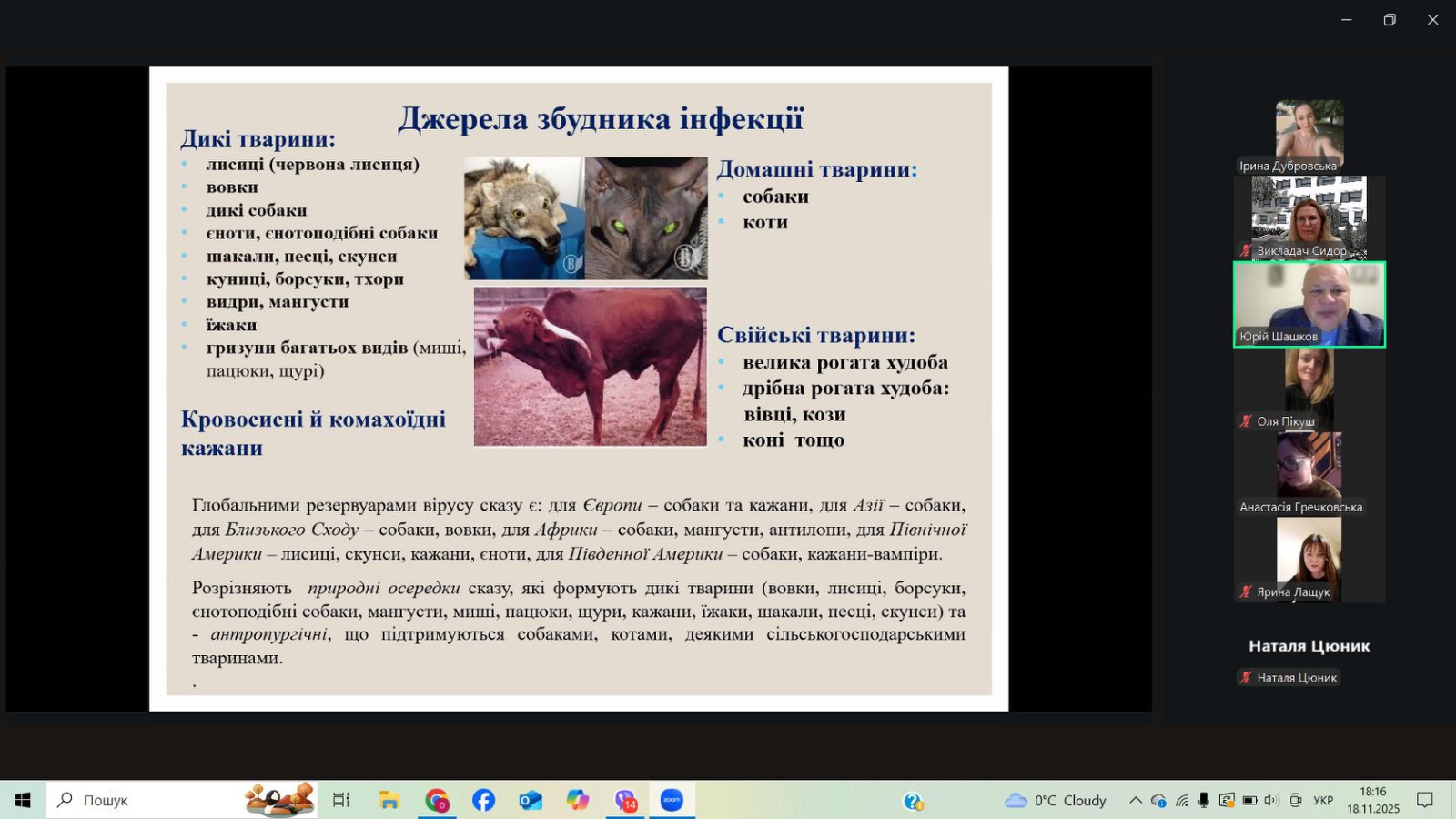This screenshot has width=1456, height=819.
Task: Launch Copilot from the taskbar
Action: (578, 800)
